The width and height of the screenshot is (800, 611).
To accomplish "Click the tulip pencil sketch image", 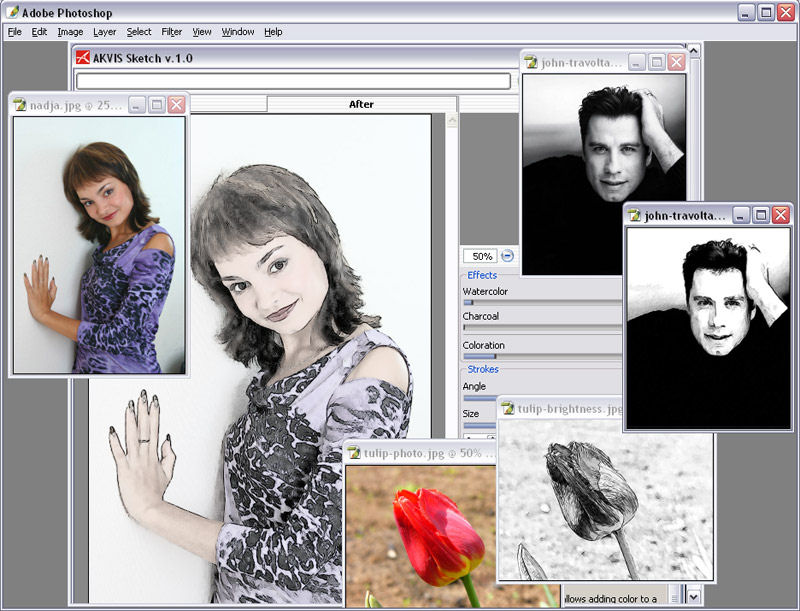I will pyautogui.click(x=605, y=500).
